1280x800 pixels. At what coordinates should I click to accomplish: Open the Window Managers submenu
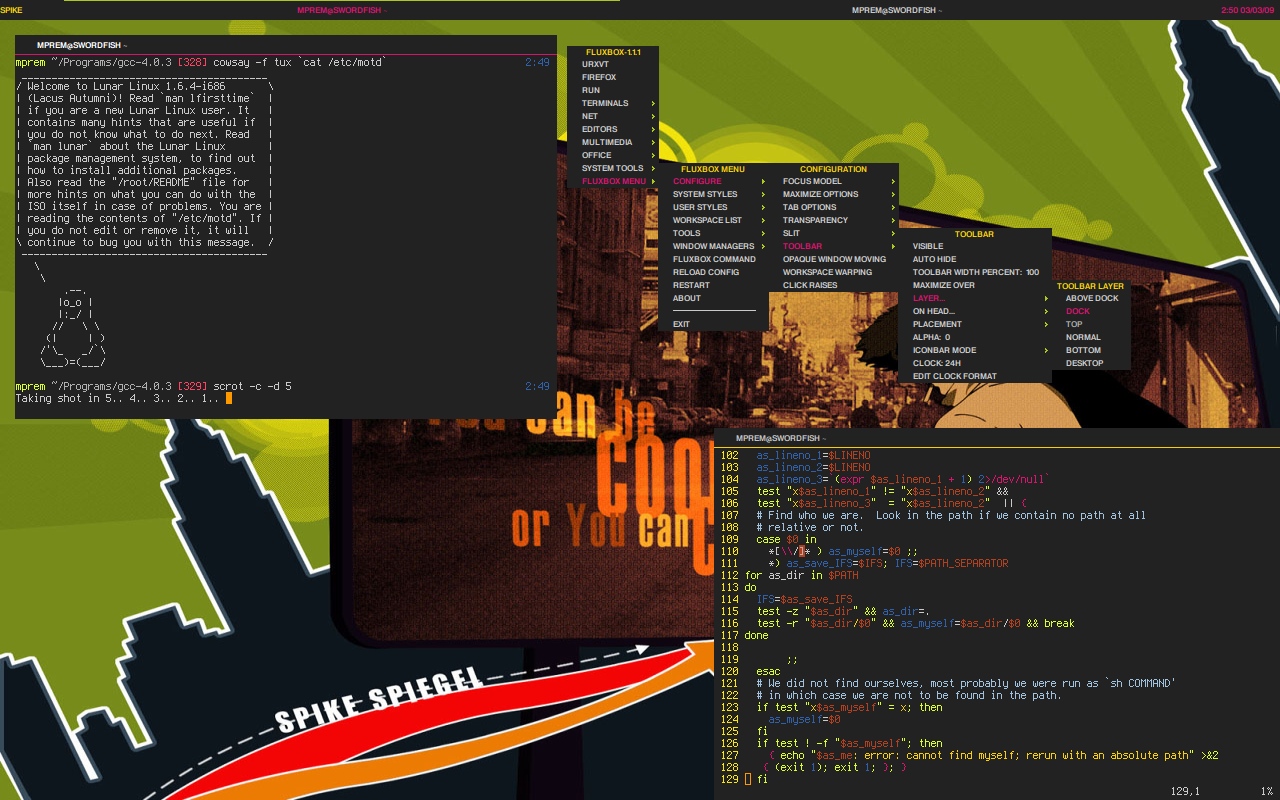click(714, 246)
